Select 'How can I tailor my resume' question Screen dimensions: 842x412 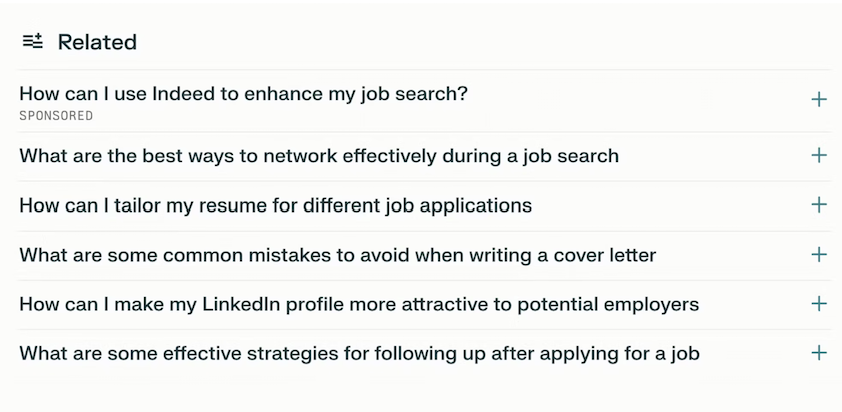(x=275, y=205)
